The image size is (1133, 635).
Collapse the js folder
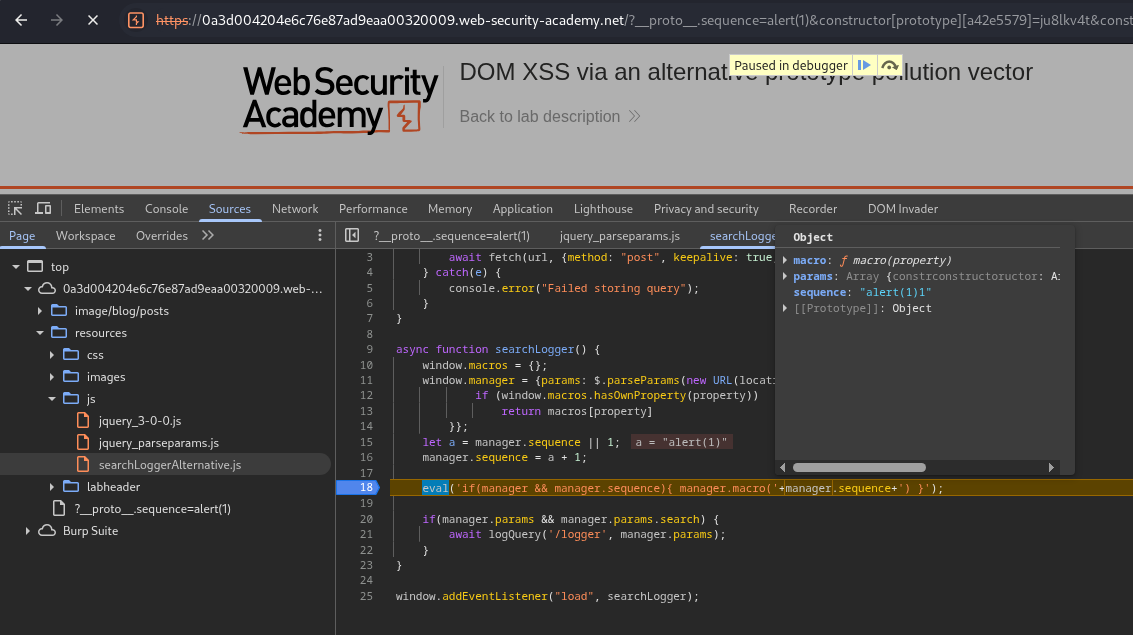tap(52, 399)
